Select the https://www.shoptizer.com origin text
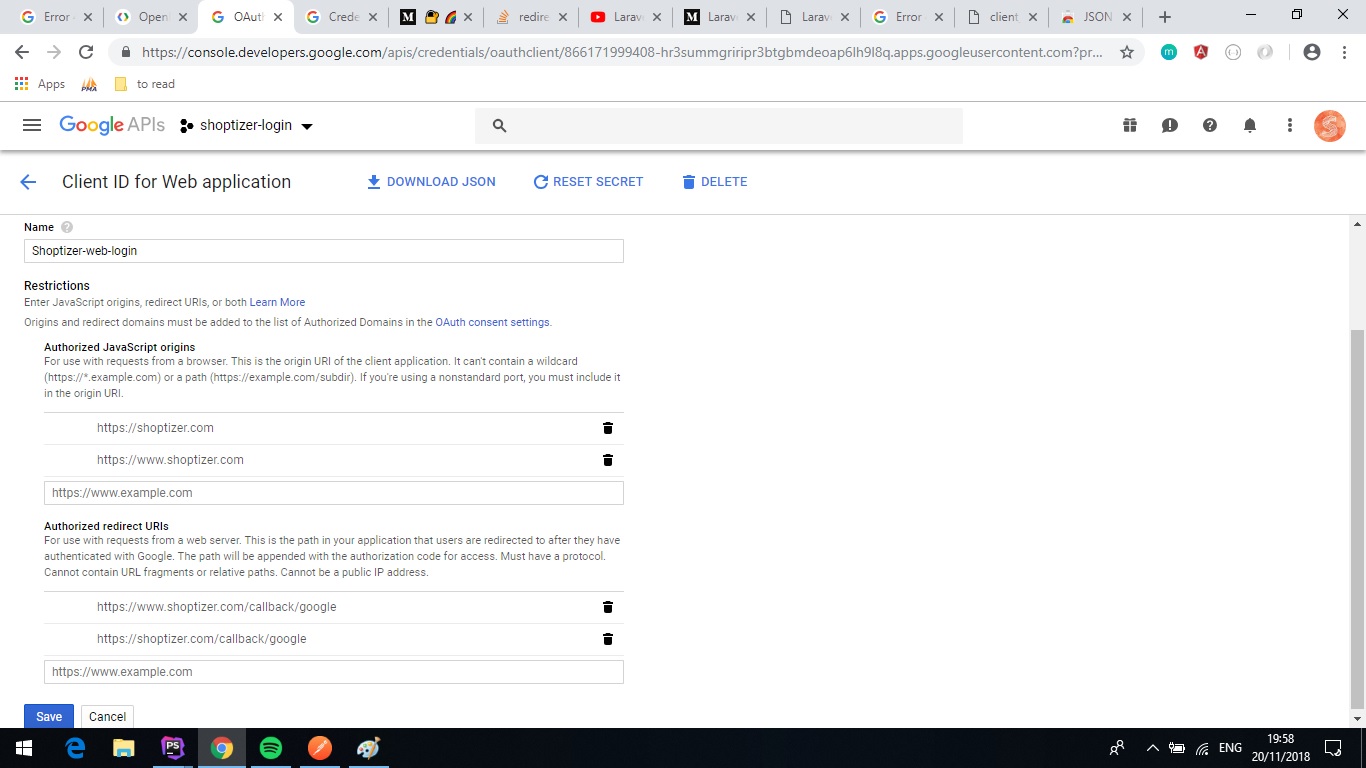This screenshot has height=768, width=1366. (x=170, y=460)
